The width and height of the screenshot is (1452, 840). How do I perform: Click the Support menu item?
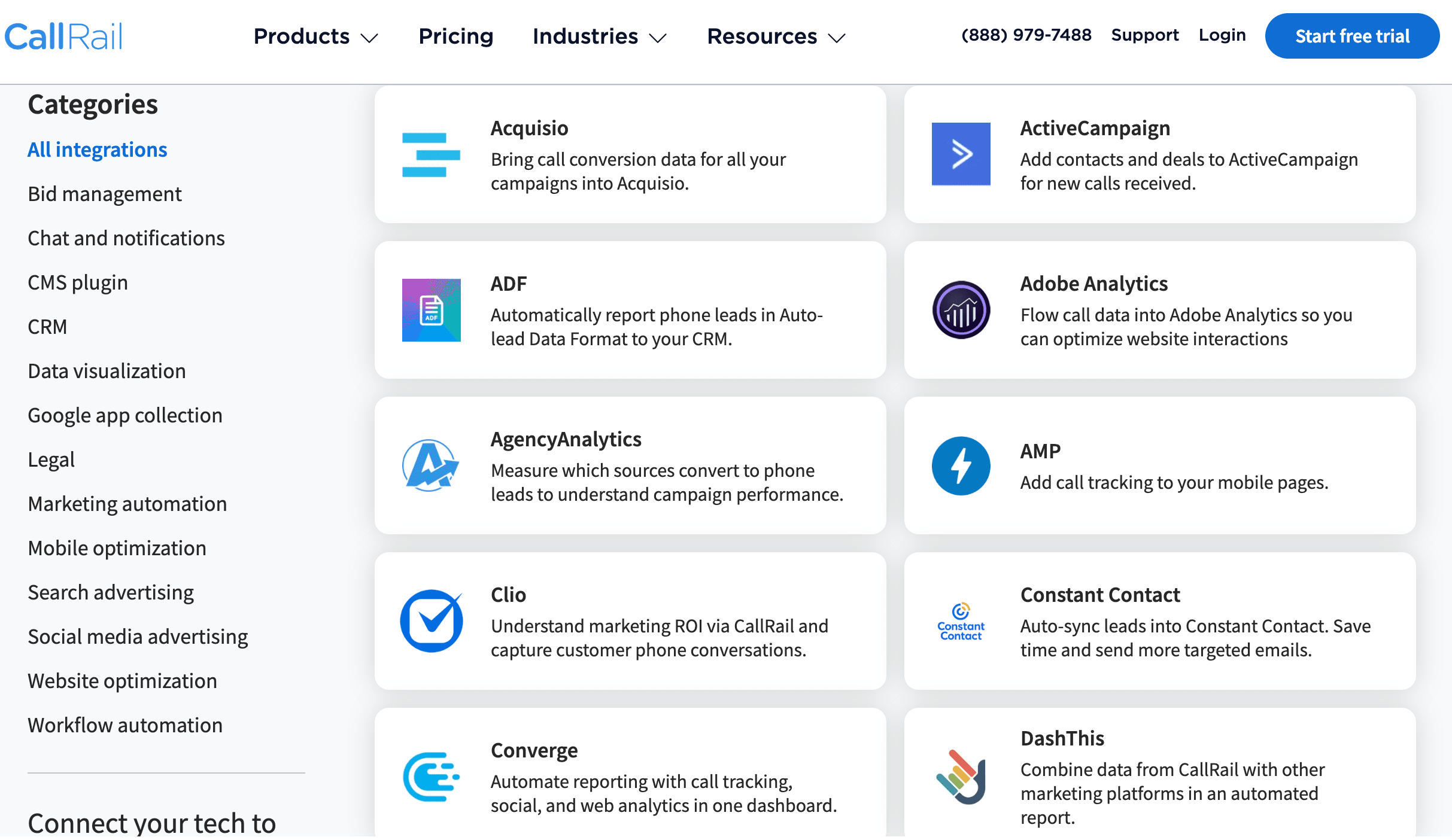tap(1144, 35)
